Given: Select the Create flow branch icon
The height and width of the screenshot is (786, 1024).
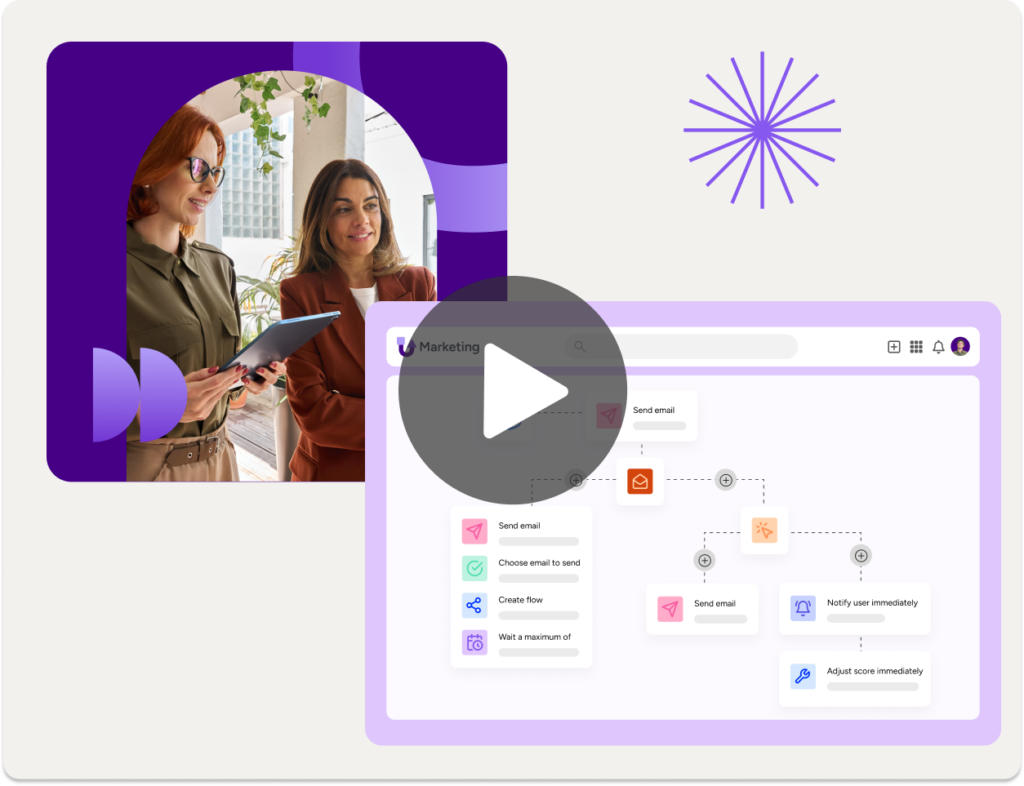Looking at the screenshot, I should pyautogui.click(x=474, y=603).
